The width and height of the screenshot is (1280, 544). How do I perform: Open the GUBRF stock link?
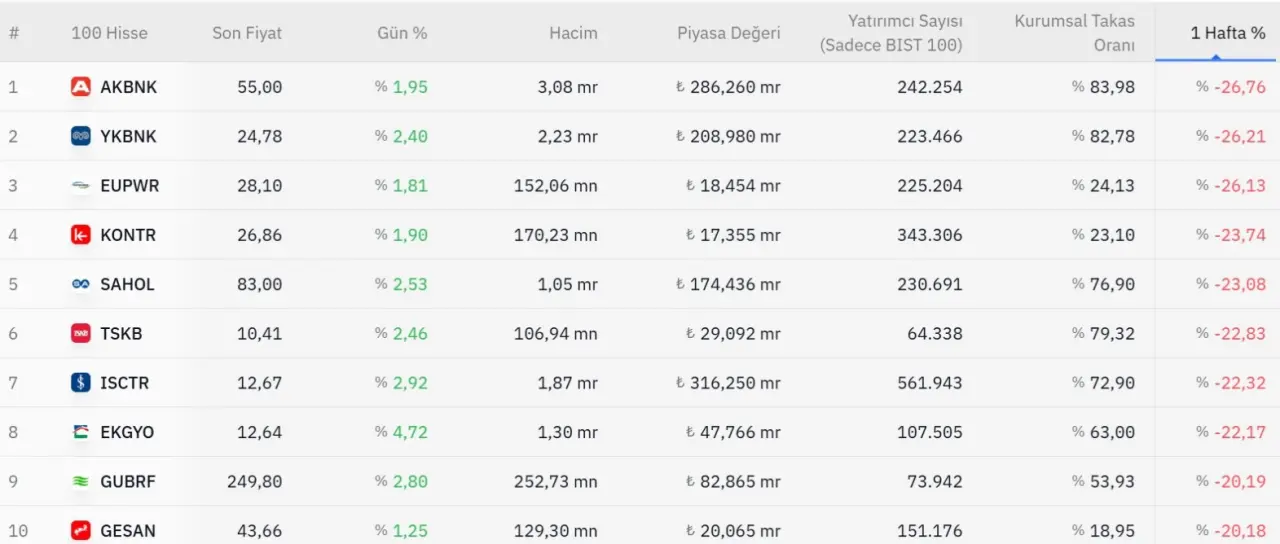(x=128, y=482)
